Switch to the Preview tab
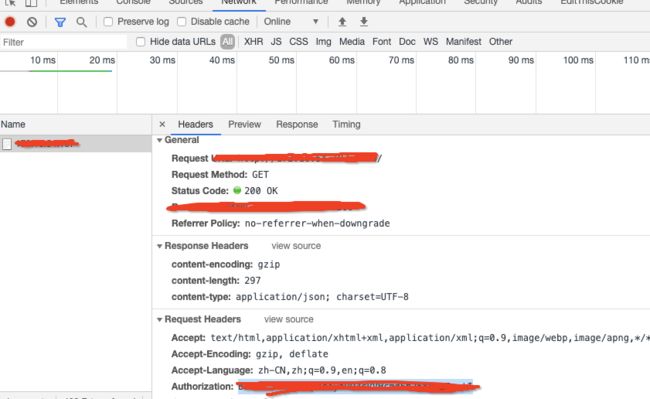The height and width of the screenshot is (399, 650). [244, 124]
